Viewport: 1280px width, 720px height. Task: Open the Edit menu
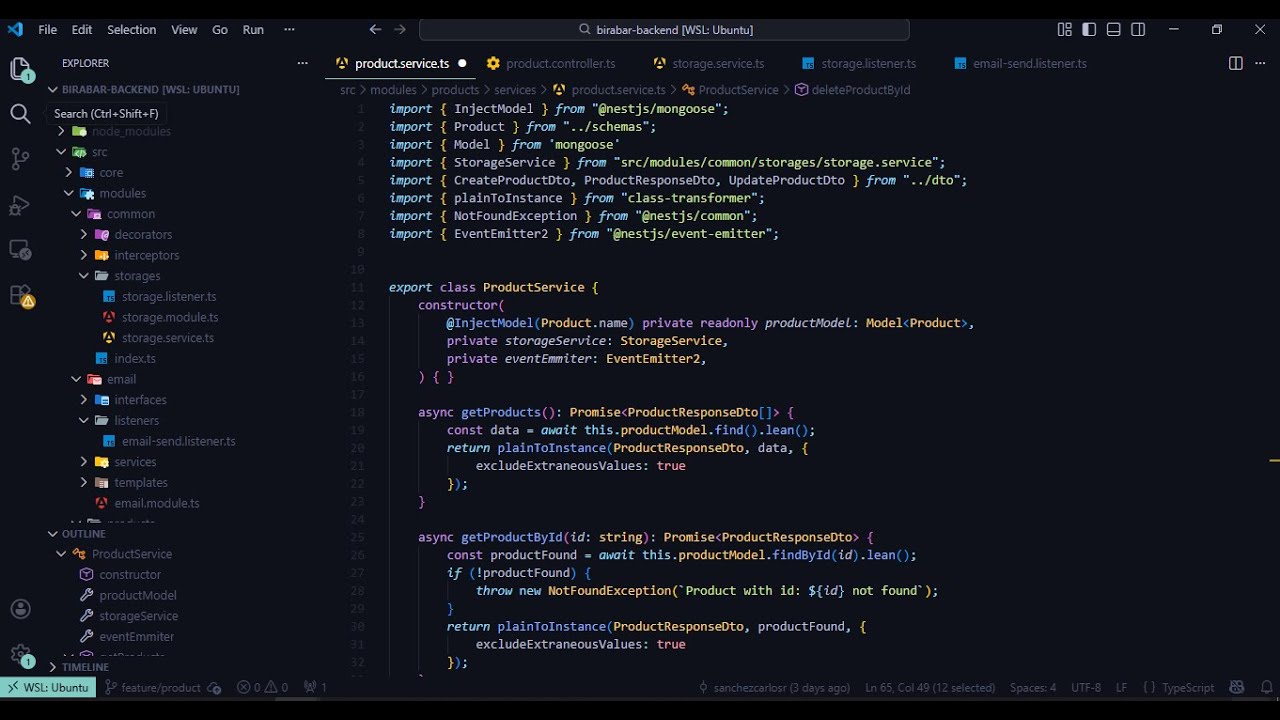coord(82,30)
